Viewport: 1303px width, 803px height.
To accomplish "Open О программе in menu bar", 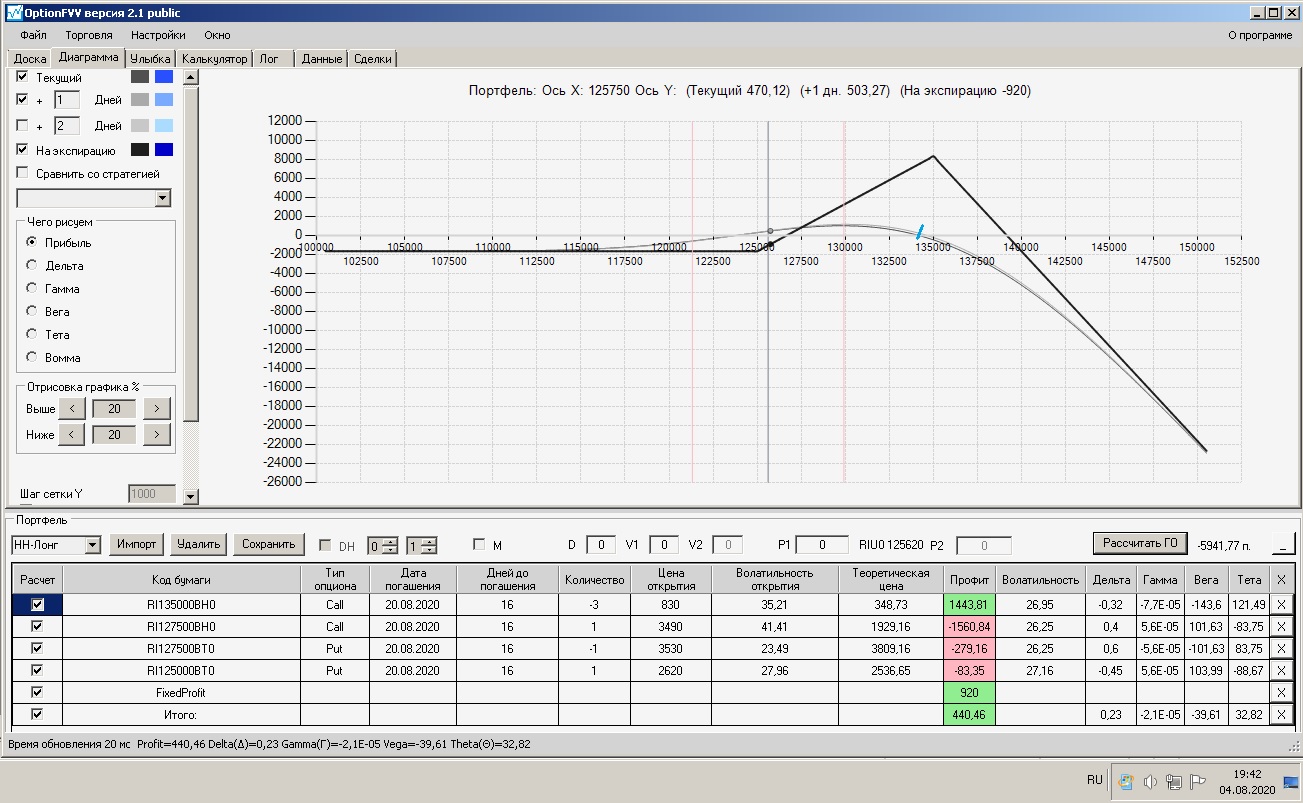I will point(1260,35).
